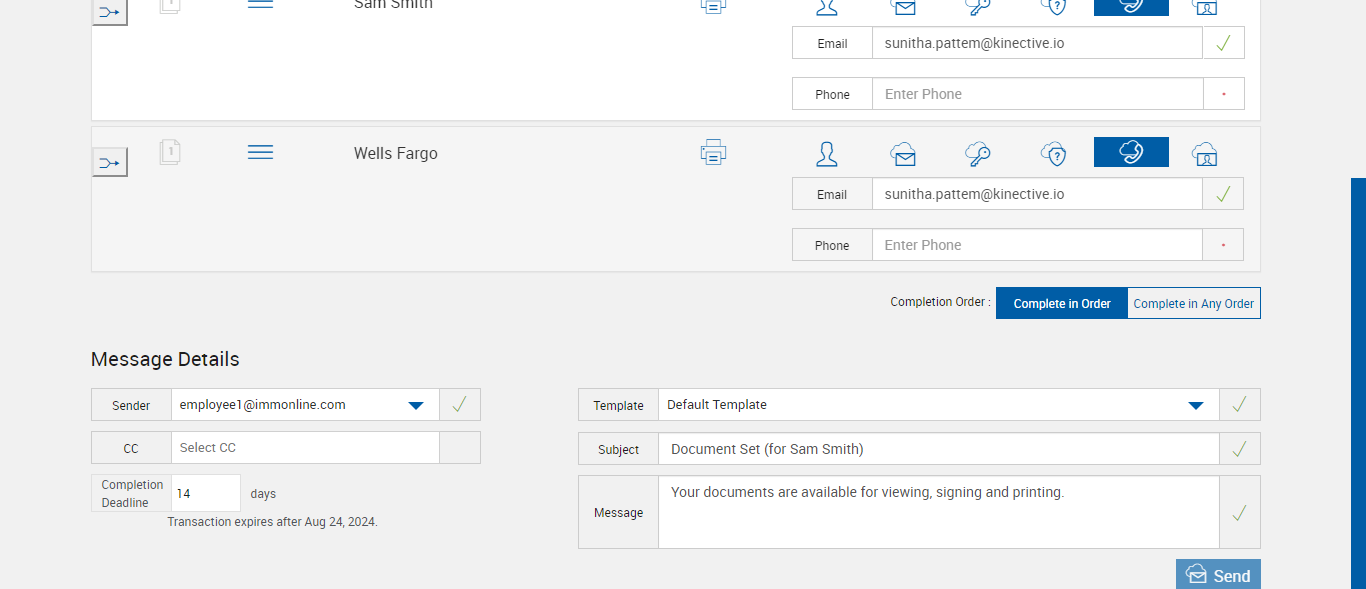1366x589 pixels.
Task: Choose cloud ID card icon for Wells Fargo
Action: (1205, 153)
